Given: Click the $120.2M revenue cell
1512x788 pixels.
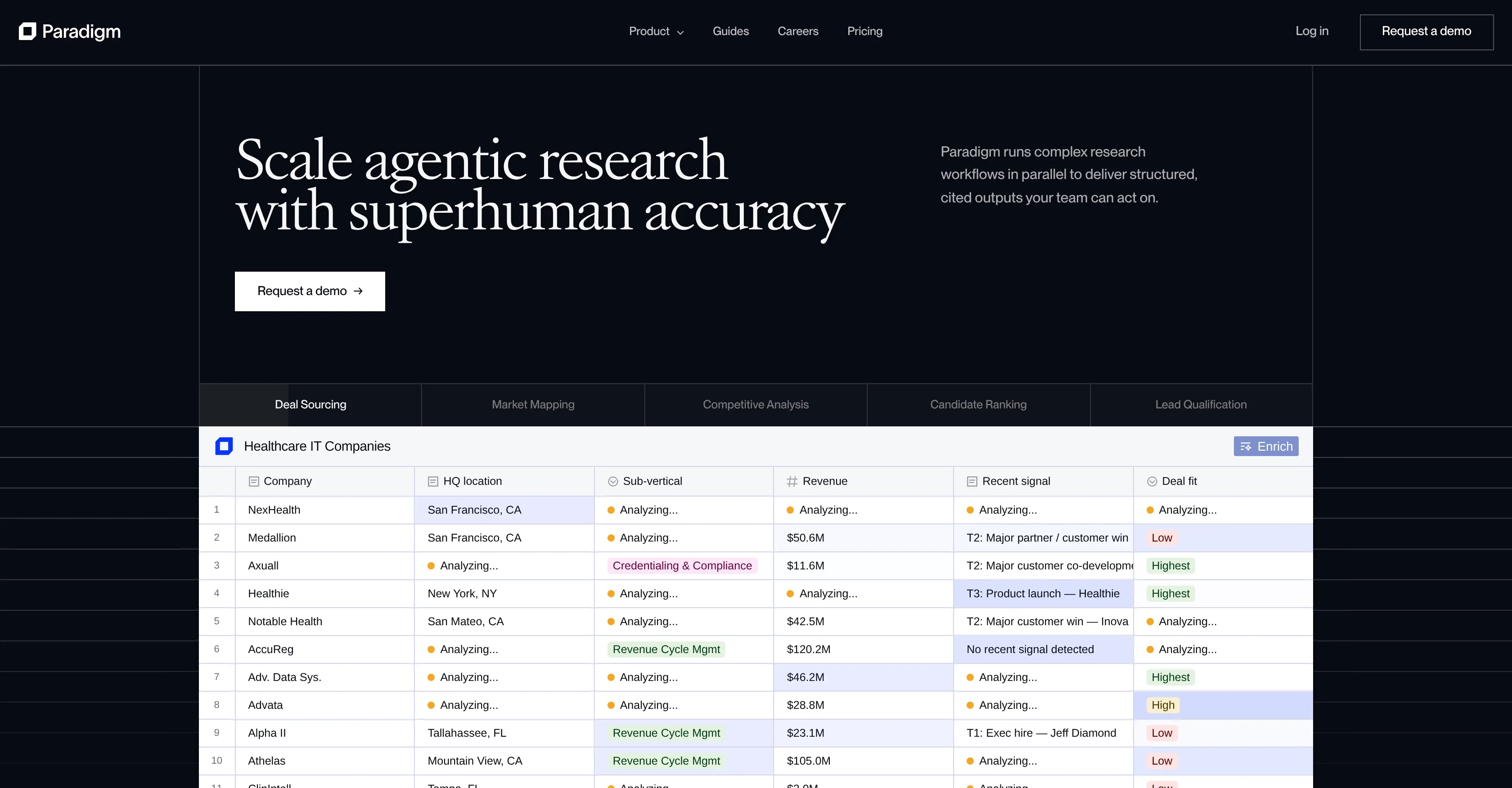Looking at the screenshot, I should 864,649.
